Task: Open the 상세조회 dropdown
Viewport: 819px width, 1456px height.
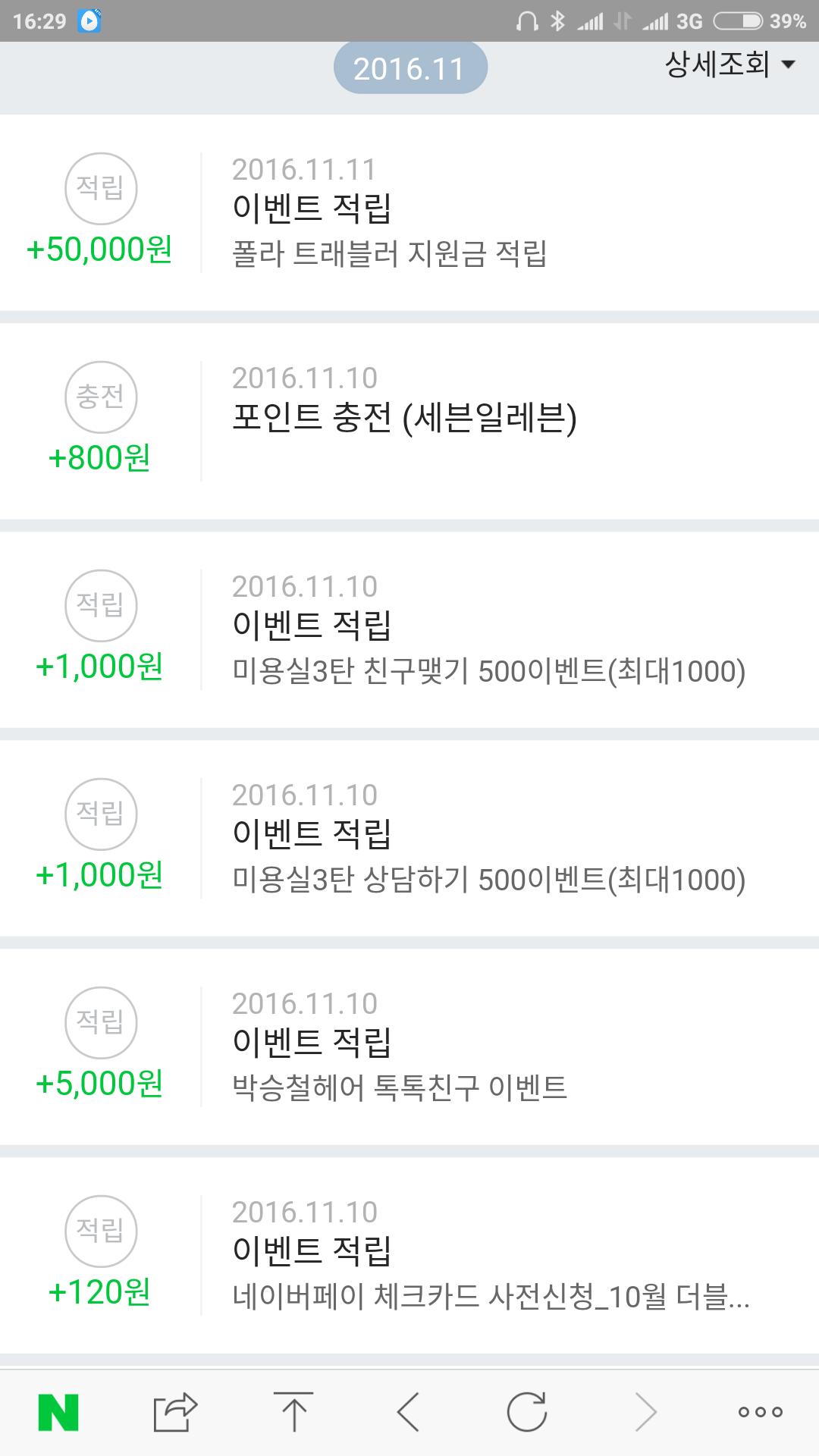Action: click(730, 64)
